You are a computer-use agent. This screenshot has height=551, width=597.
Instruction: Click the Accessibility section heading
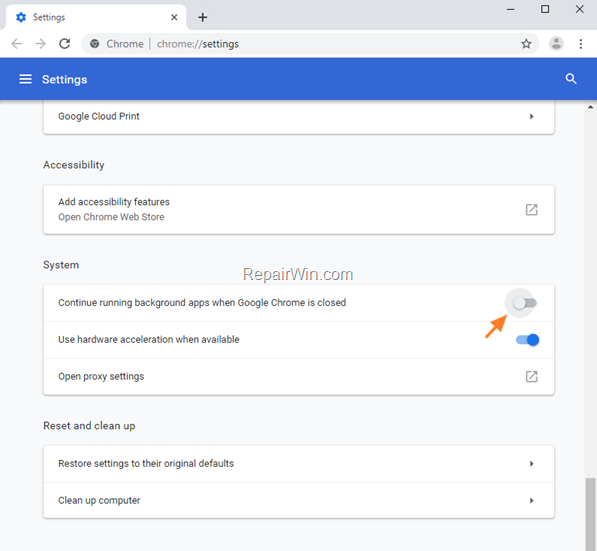[x=73, y=165]
